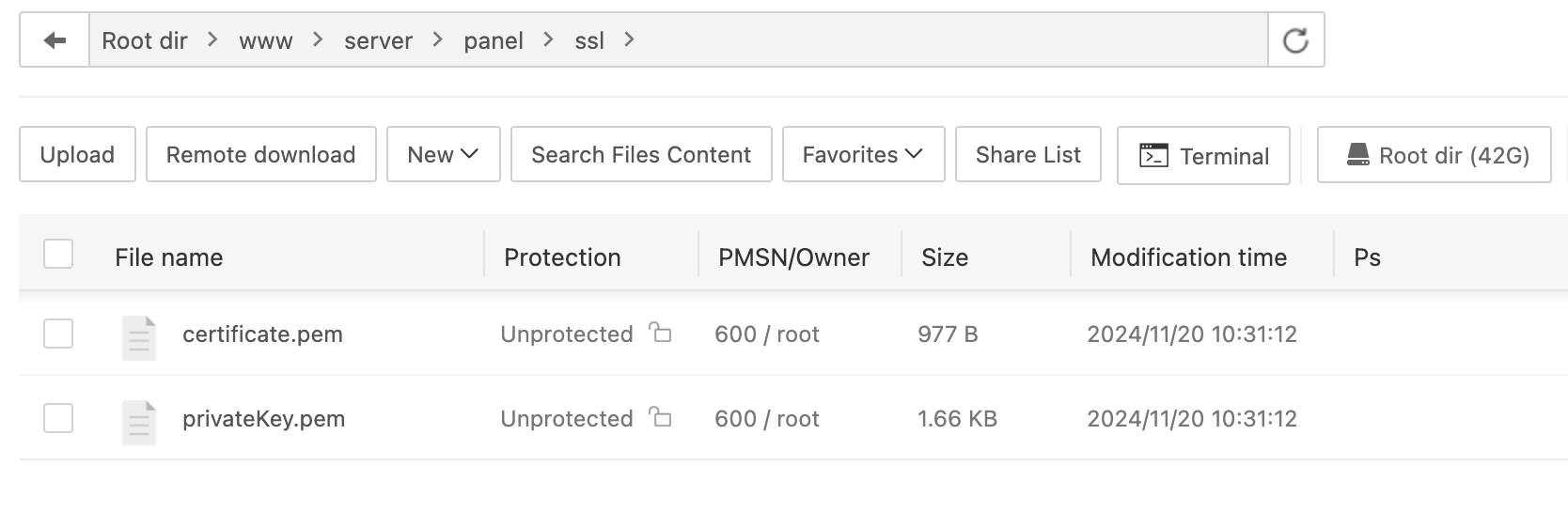Expand the New dropdown menu
Image resolution: width=1568 pixels, height=528 pixels.
click(443, 155)
